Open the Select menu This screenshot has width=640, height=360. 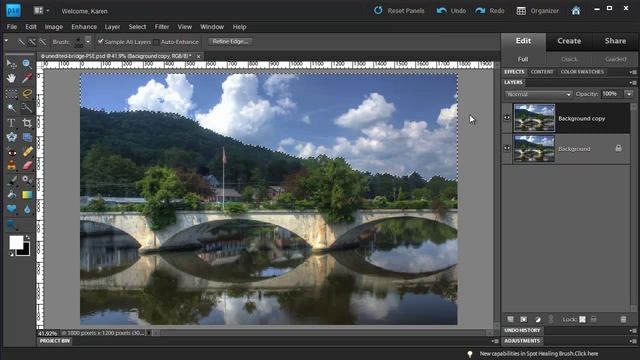(x=137, y=27)
